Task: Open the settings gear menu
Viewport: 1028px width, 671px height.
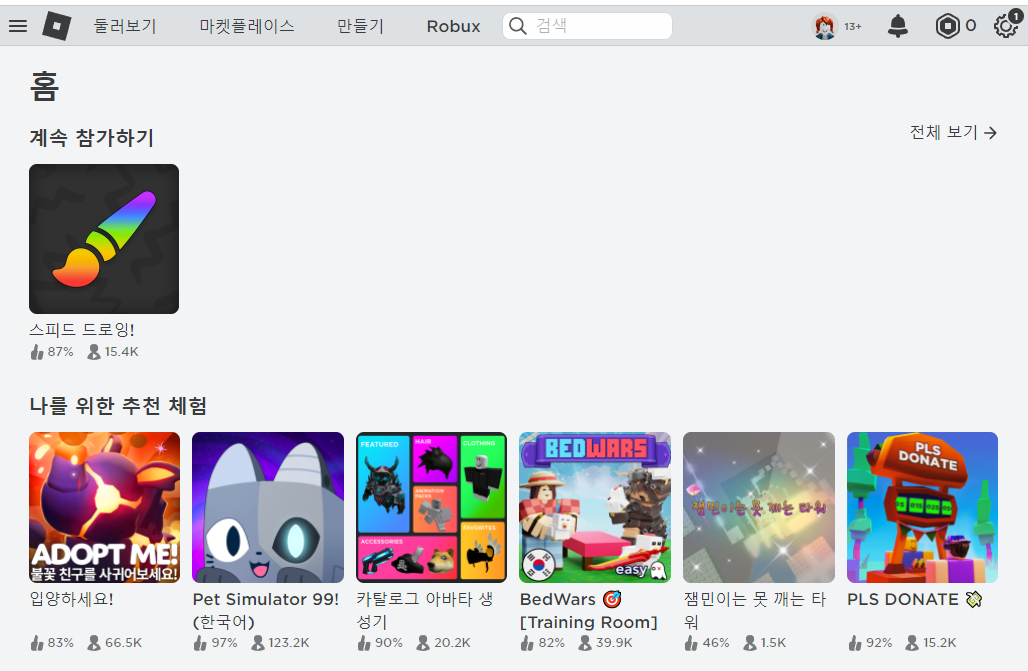Action: click(x=1005, y=26)
